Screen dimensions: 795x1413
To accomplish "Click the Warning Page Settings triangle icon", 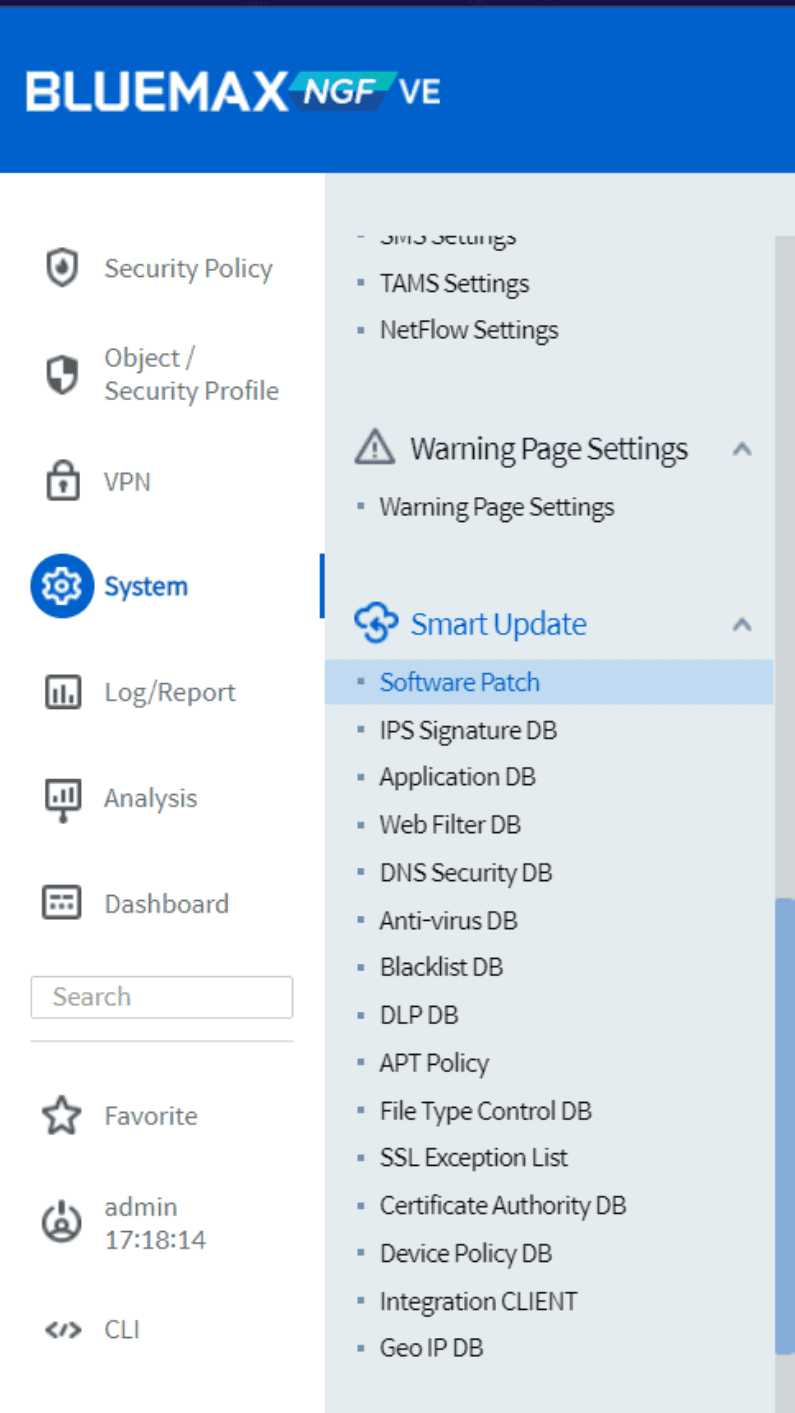I will pos(375,446).
